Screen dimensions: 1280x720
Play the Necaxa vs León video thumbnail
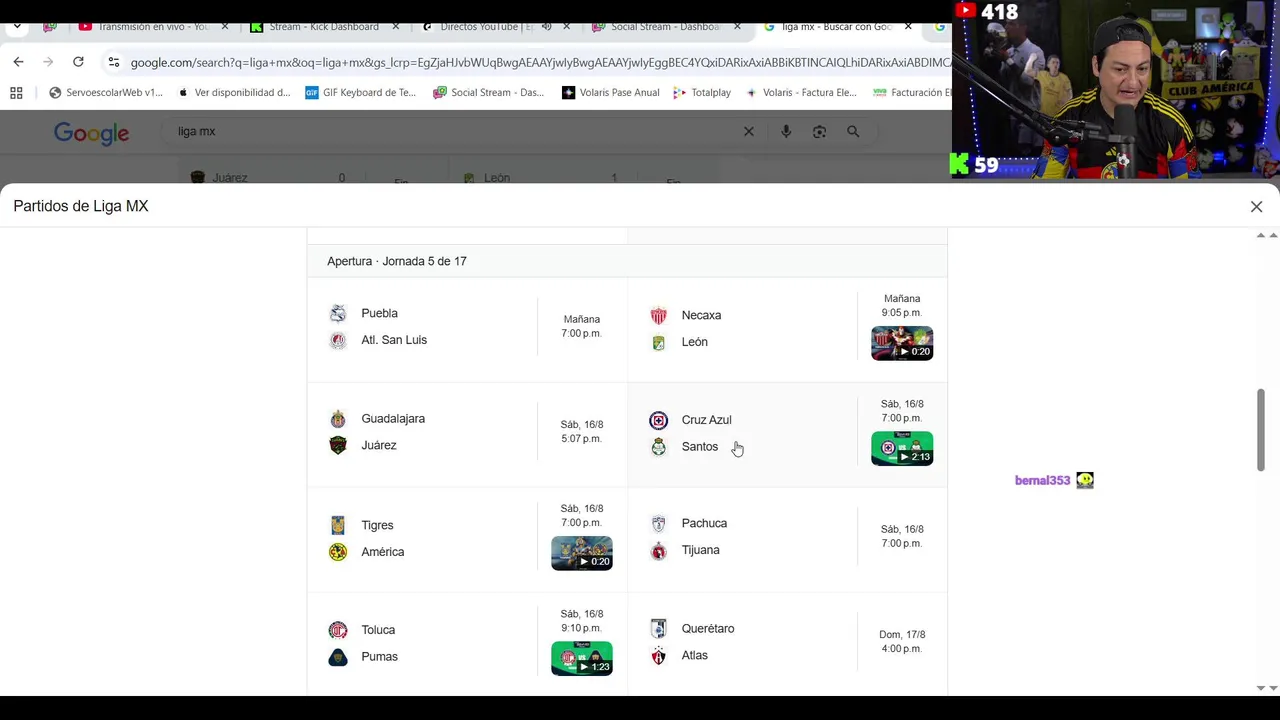(902, 343)
